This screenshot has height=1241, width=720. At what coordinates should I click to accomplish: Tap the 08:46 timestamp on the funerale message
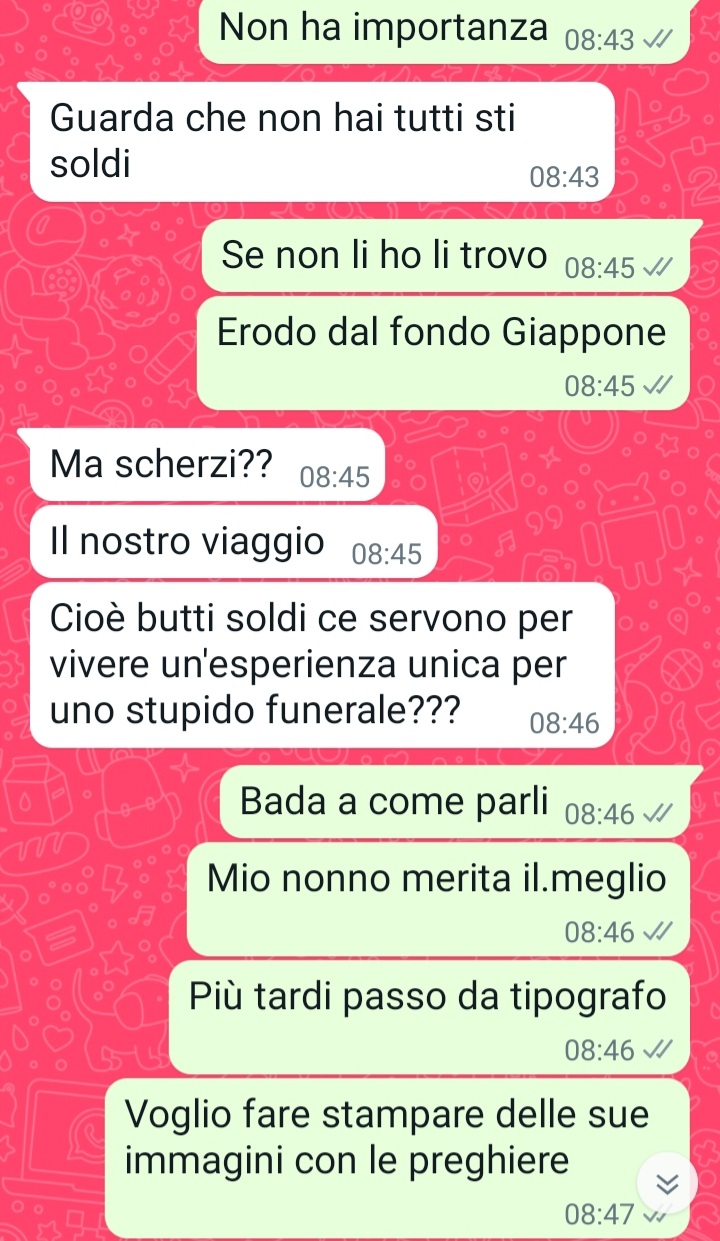[566, 724]
